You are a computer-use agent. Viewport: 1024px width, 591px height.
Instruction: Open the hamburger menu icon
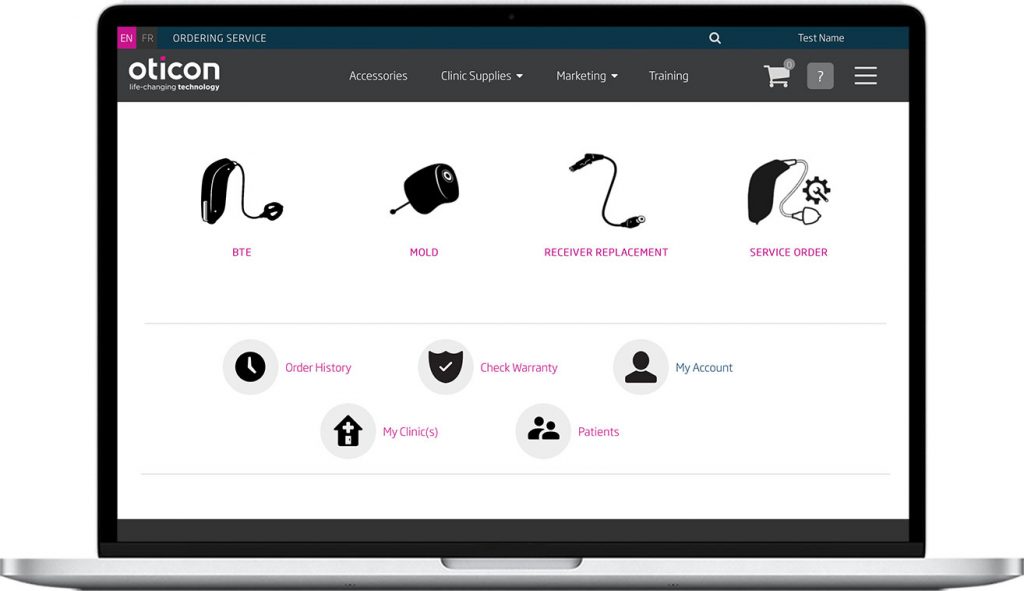pos(865,76)
